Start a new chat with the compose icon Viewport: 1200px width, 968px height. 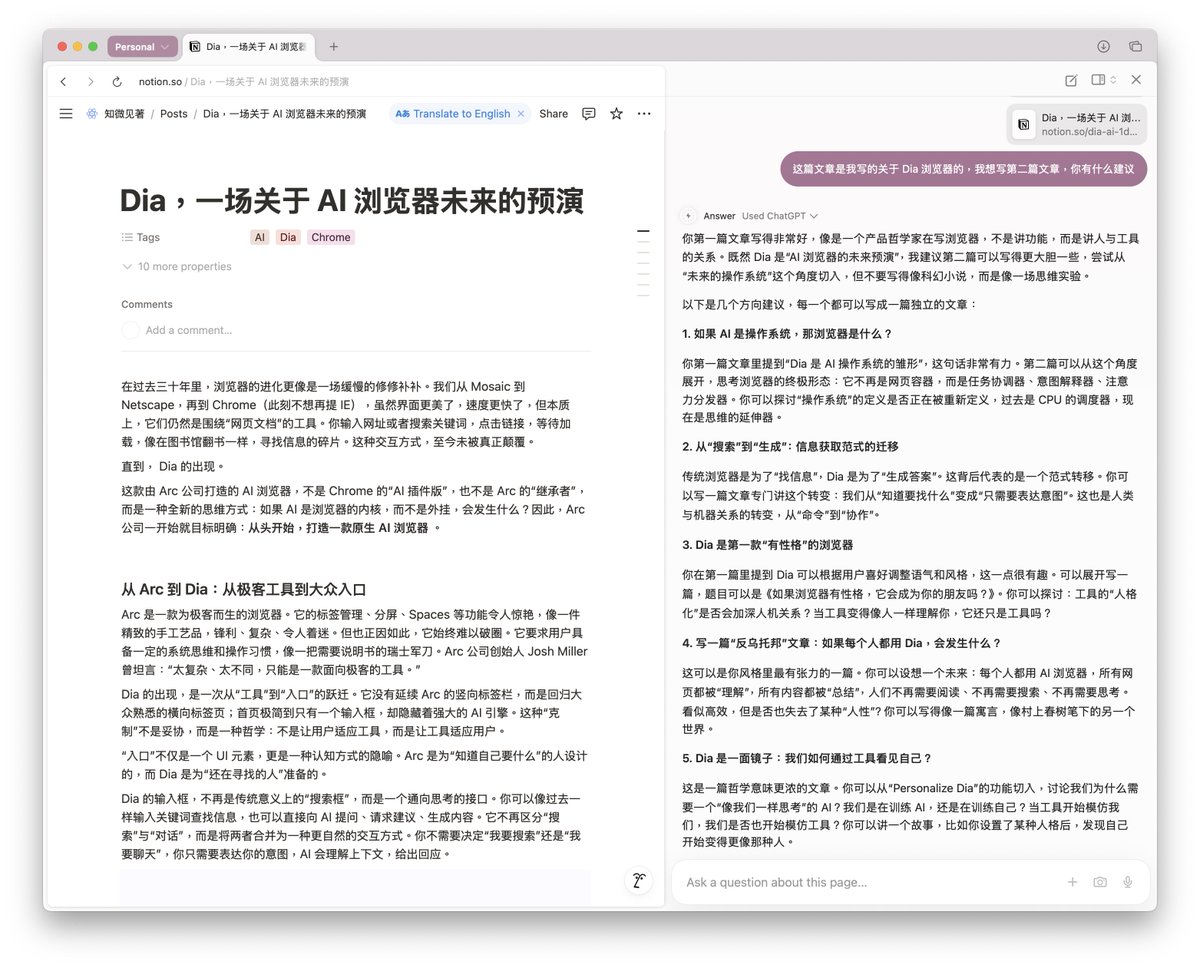1071,80
